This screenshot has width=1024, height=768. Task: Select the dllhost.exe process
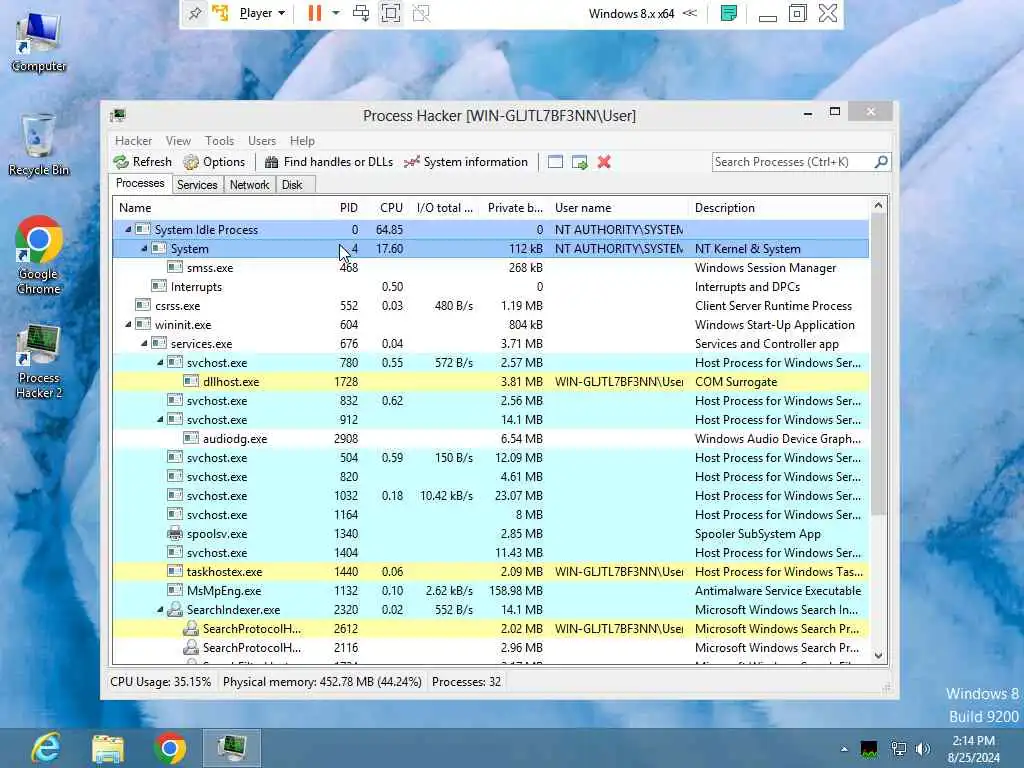(x=491, y=381)
